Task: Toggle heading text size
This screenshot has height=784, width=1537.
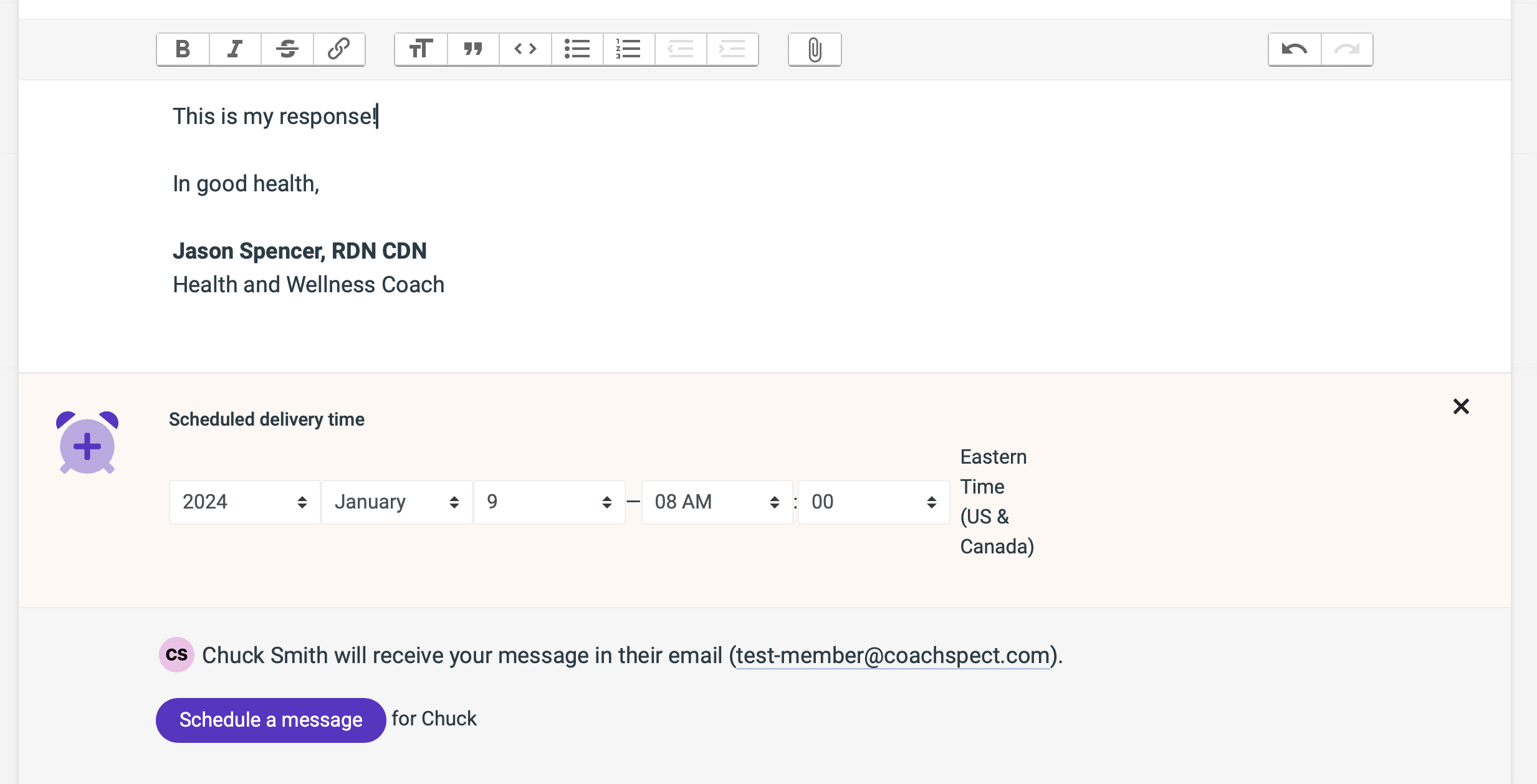Action: tap(421, 49)
